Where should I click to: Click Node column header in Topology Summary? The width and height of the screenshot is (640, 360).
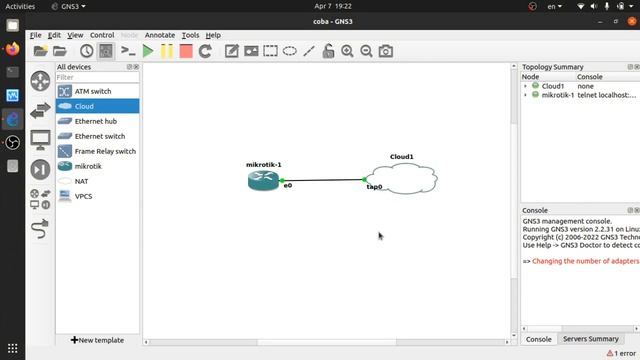click(x=548, y=77)
